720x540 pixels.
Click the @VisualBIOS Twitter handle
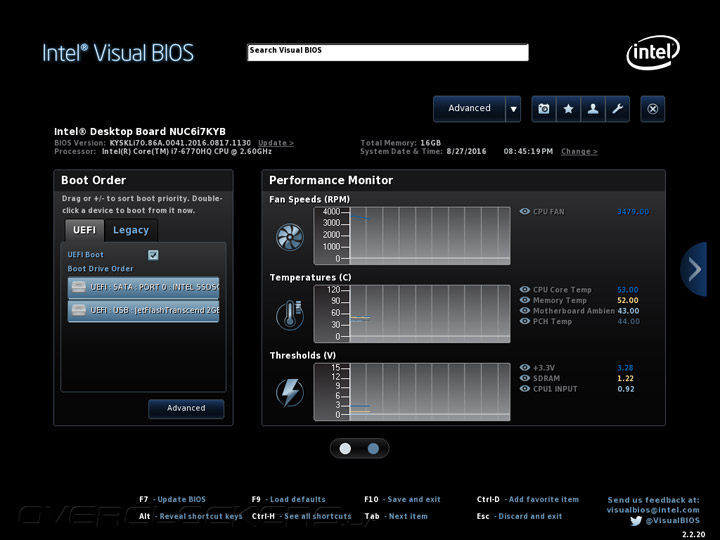[x=673, y=521]
